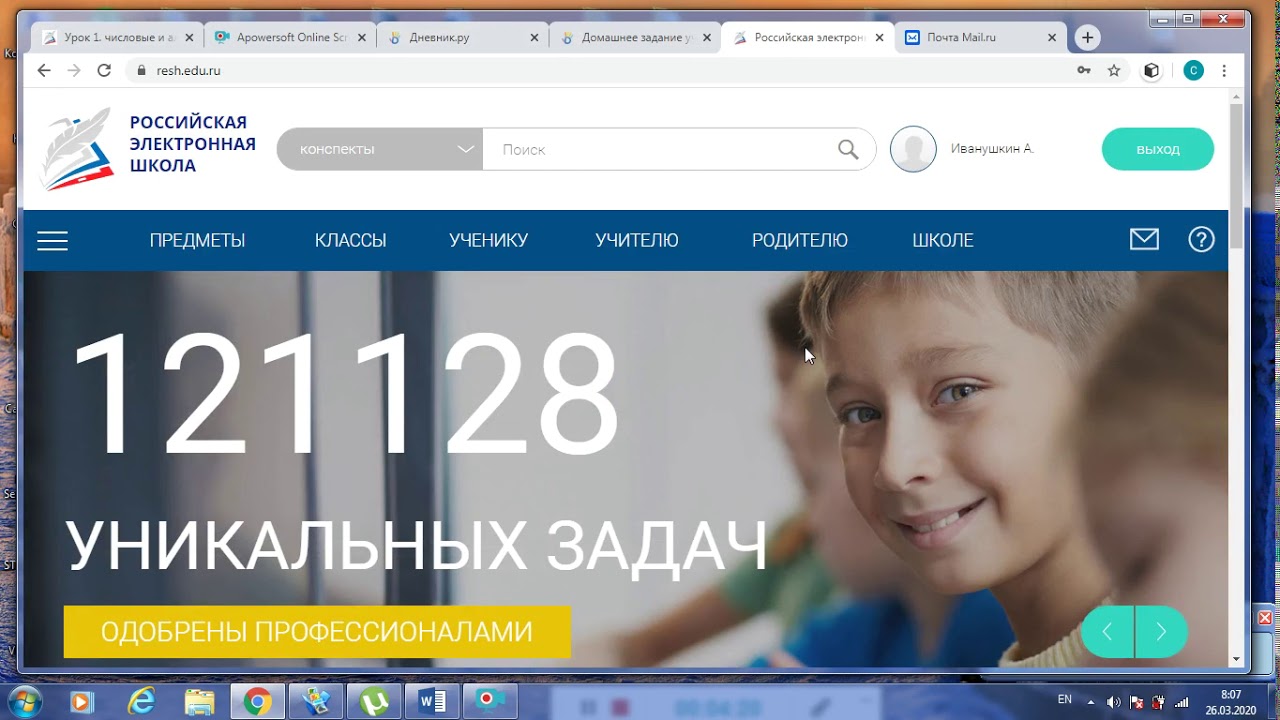The width and height of the screenshot is (1280, 720).
Task: Click the Российская электронная школа logo
Action: tap(148, 148)
